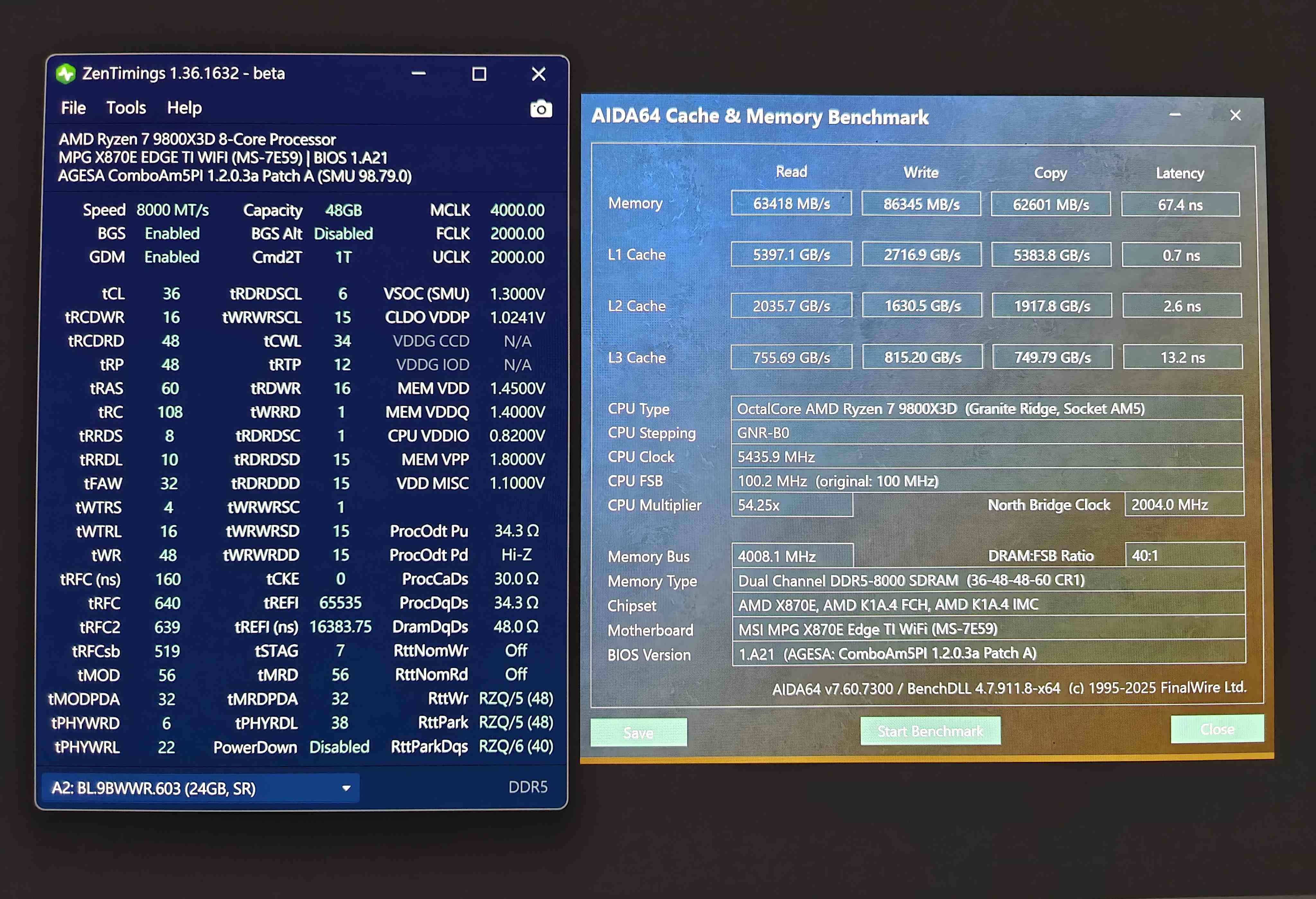Click the CPU Clock 5435.9 MHz field
The image size is (1316, 899).
(x=987, y=457)
